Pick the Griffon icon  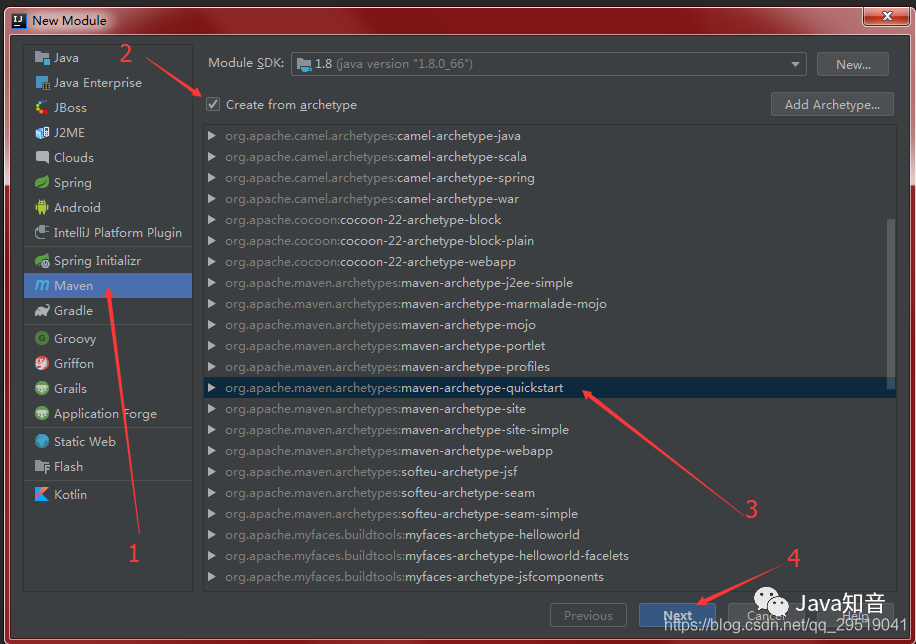42,363
